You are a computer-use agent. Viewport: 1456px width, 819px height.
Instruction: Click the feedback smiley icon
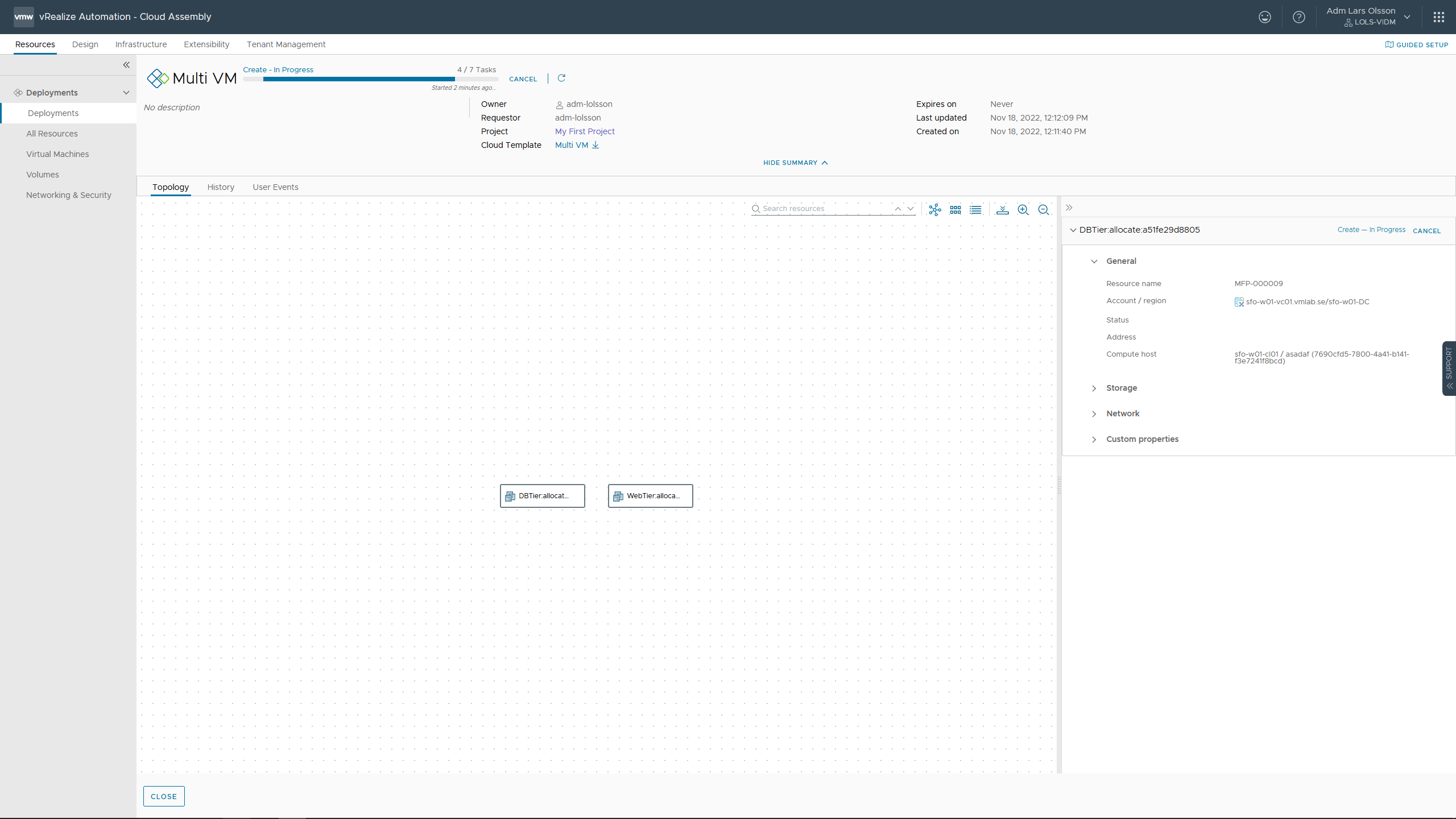[1265, 17]
